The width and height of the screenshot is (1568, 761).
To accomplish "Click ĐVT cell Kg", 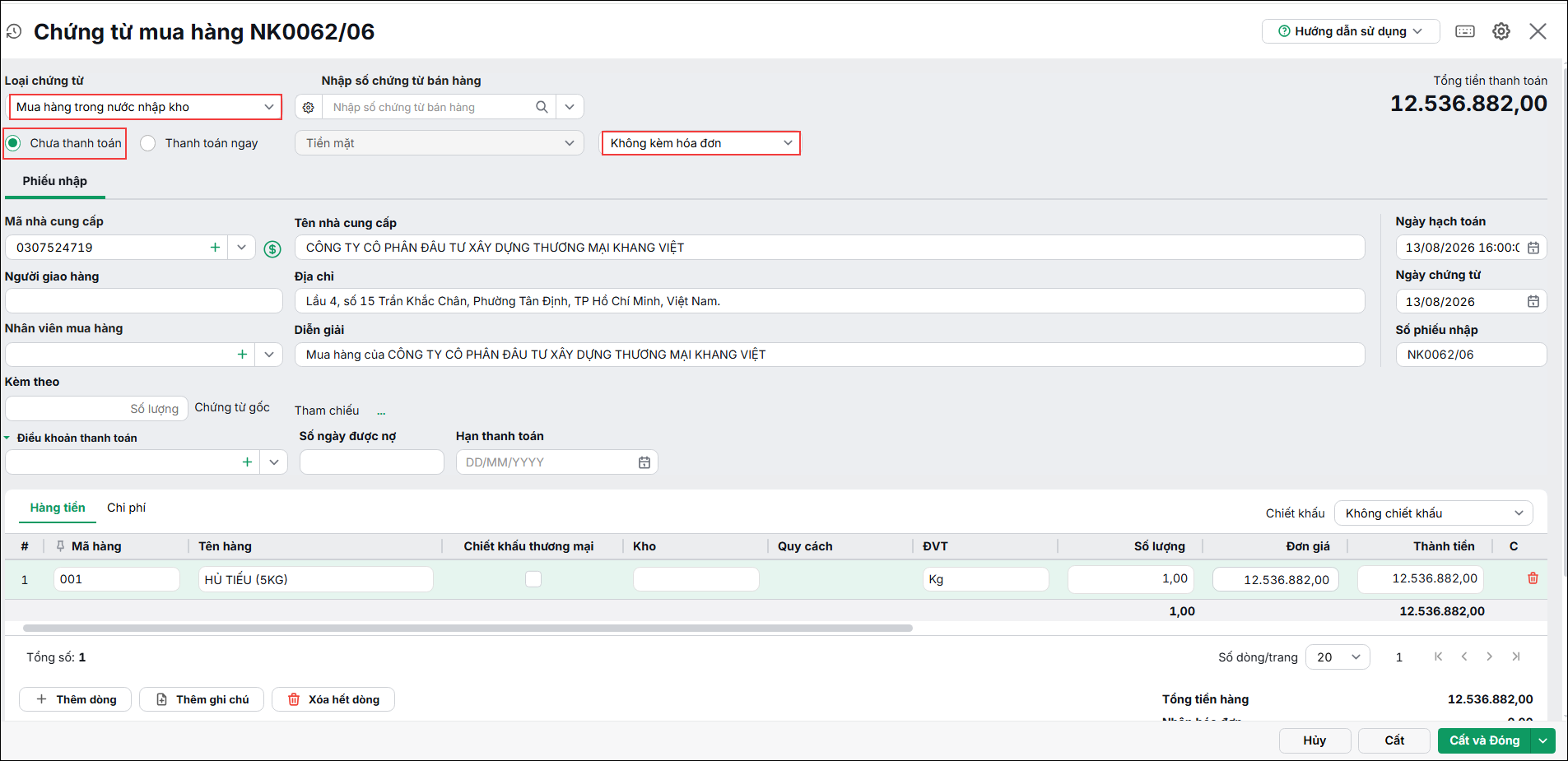I will click(986, 579).
